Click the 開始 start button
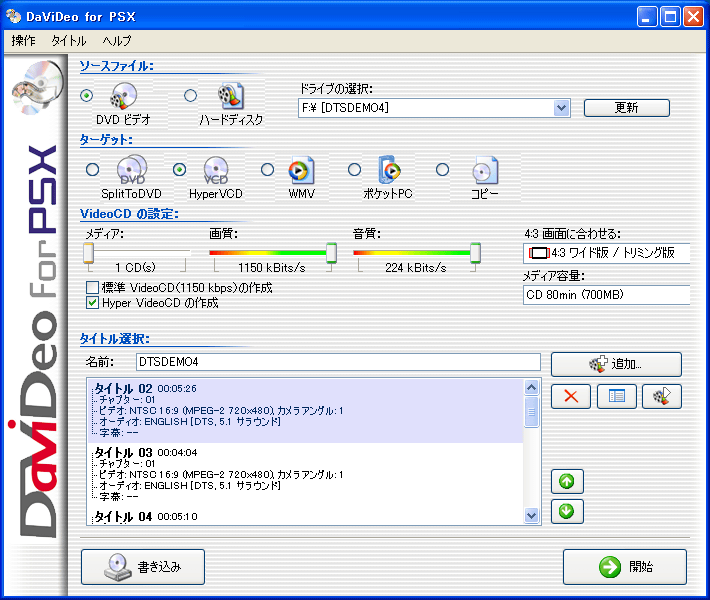710x600 pixels. pyautogui.click(x=625, y=567)
